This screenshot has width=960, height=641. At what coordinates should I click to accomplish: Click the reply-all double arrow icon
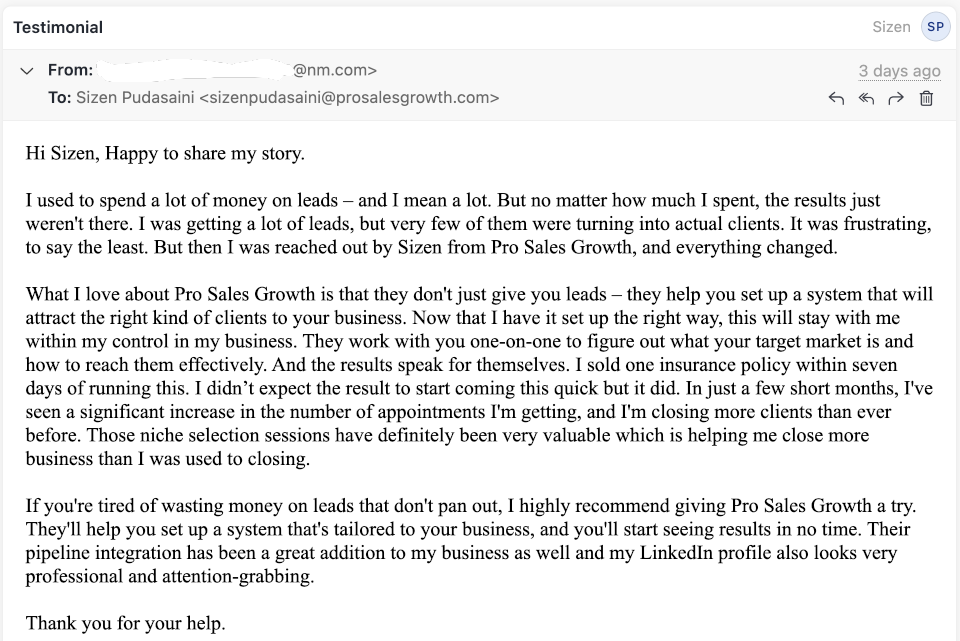pos(866,98)
